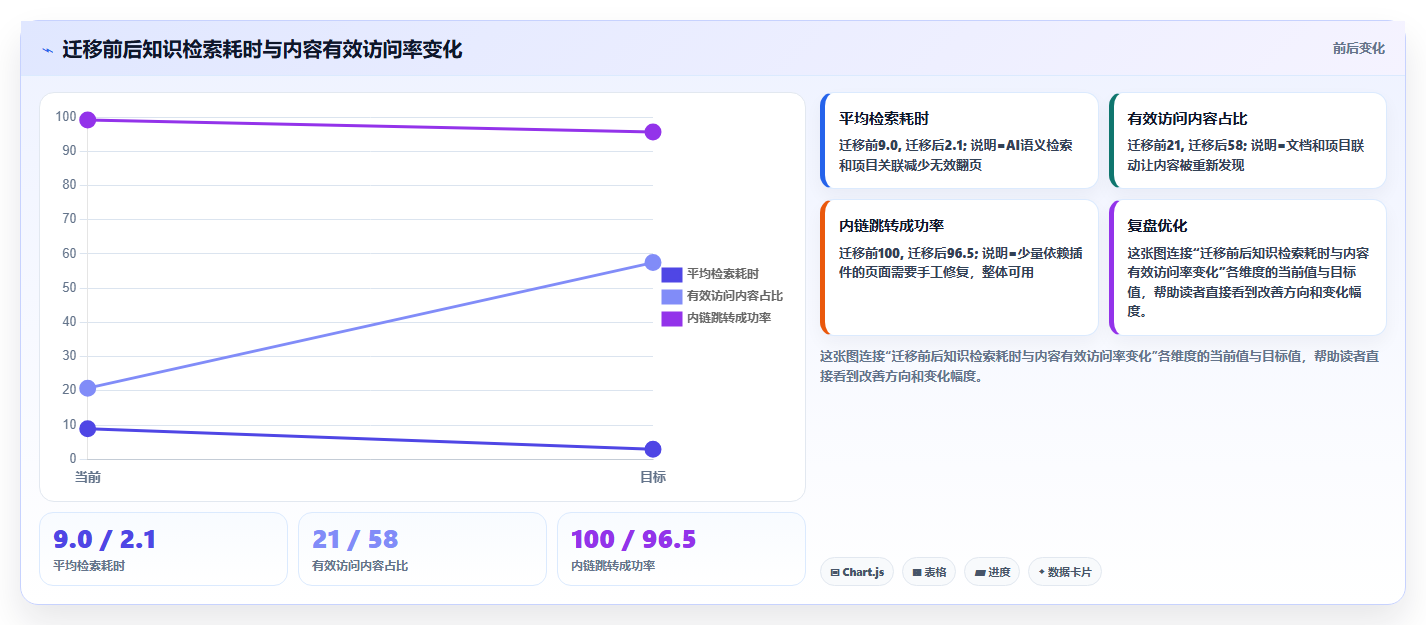Image resolution: width=1426 pixels, height=625 pixels.
Task: Click the 内链跳转成功率 legend color box
Action: click(672, 318)
